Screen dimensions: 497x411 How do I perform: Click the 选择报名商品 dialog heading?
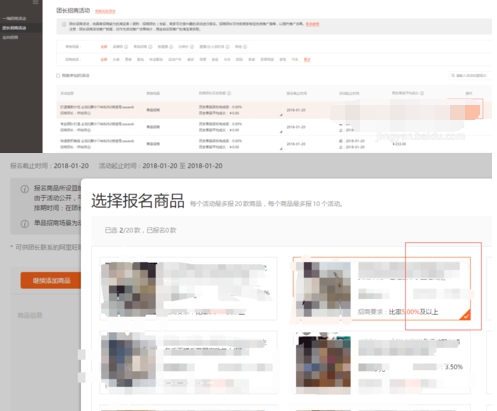(x=138, y=201)
